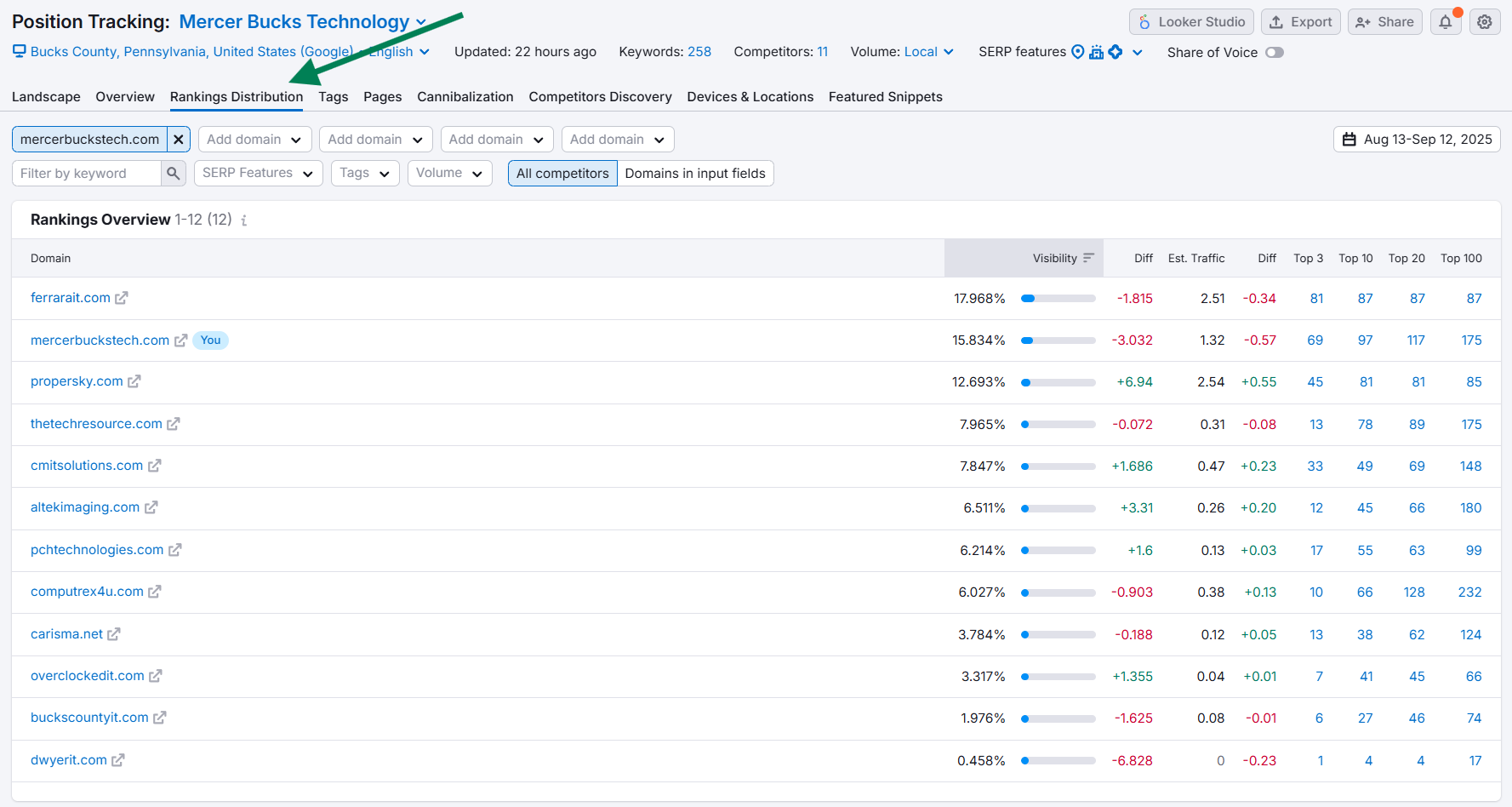Remove mercerbuckstech.com with the X button
Screen dimensions: 1512x807
click(179, 139)
